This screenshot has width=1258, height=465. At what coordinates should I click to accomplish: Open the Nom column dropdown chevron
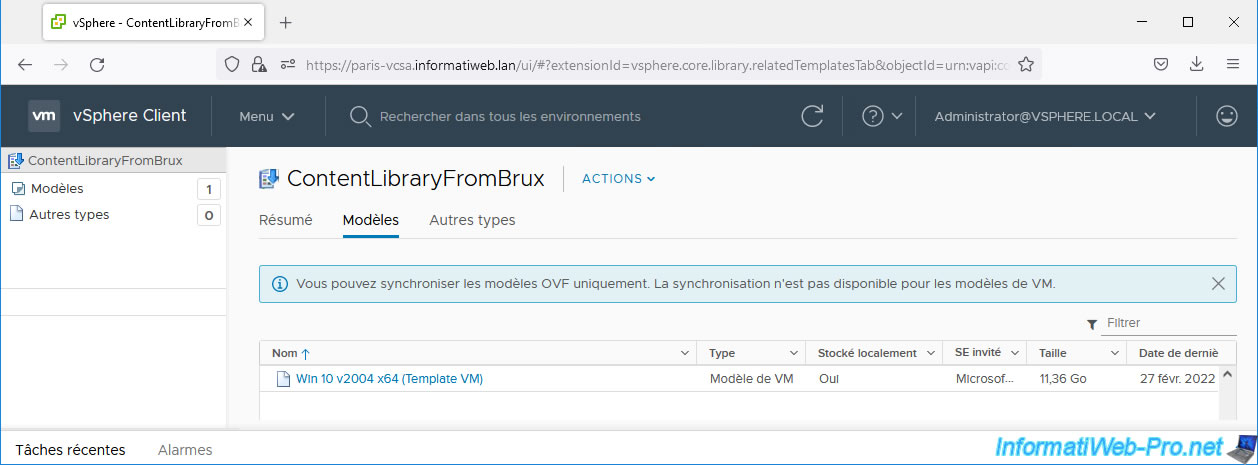(685, 353)
